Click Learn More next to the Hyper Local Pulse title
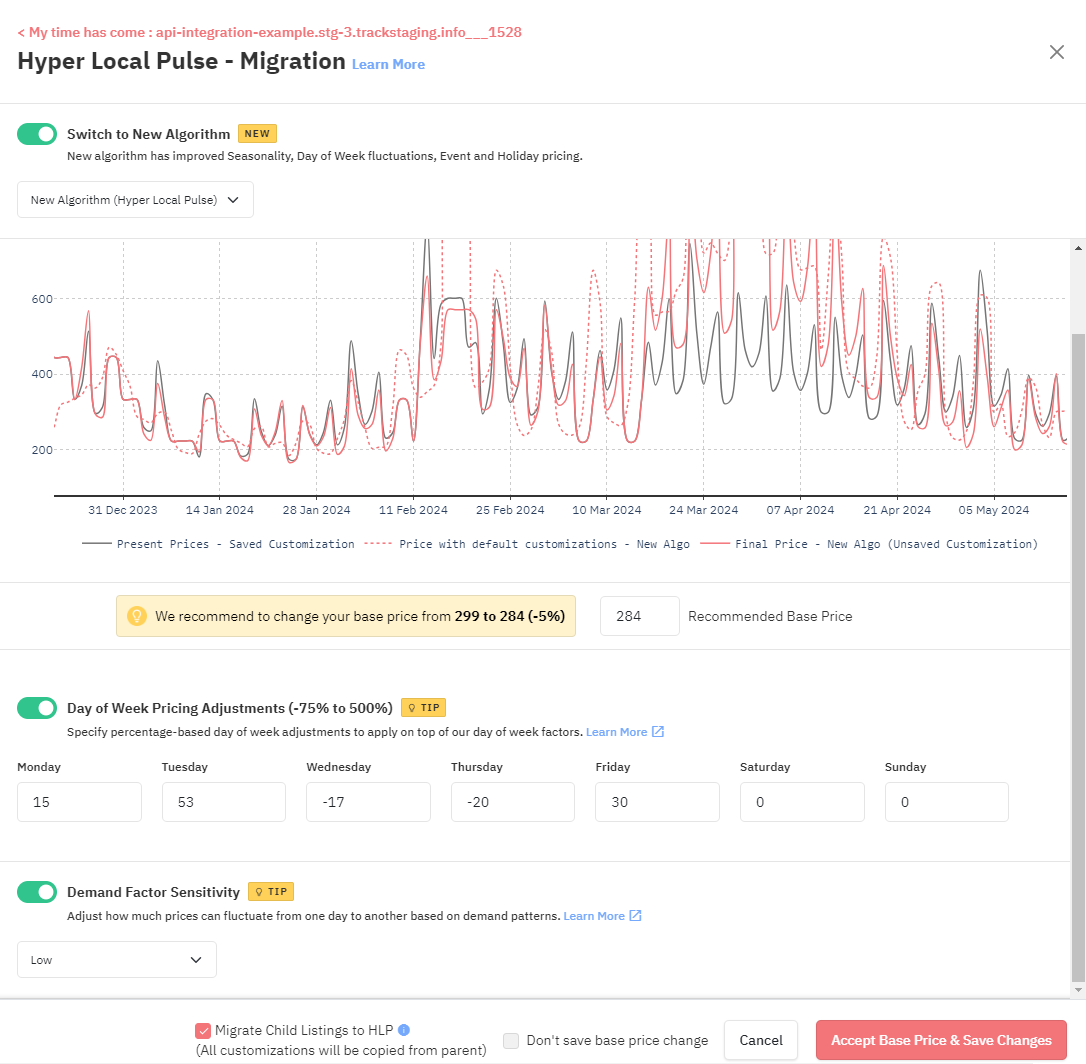The image size is (1086, 1064). tap(388, 63)
